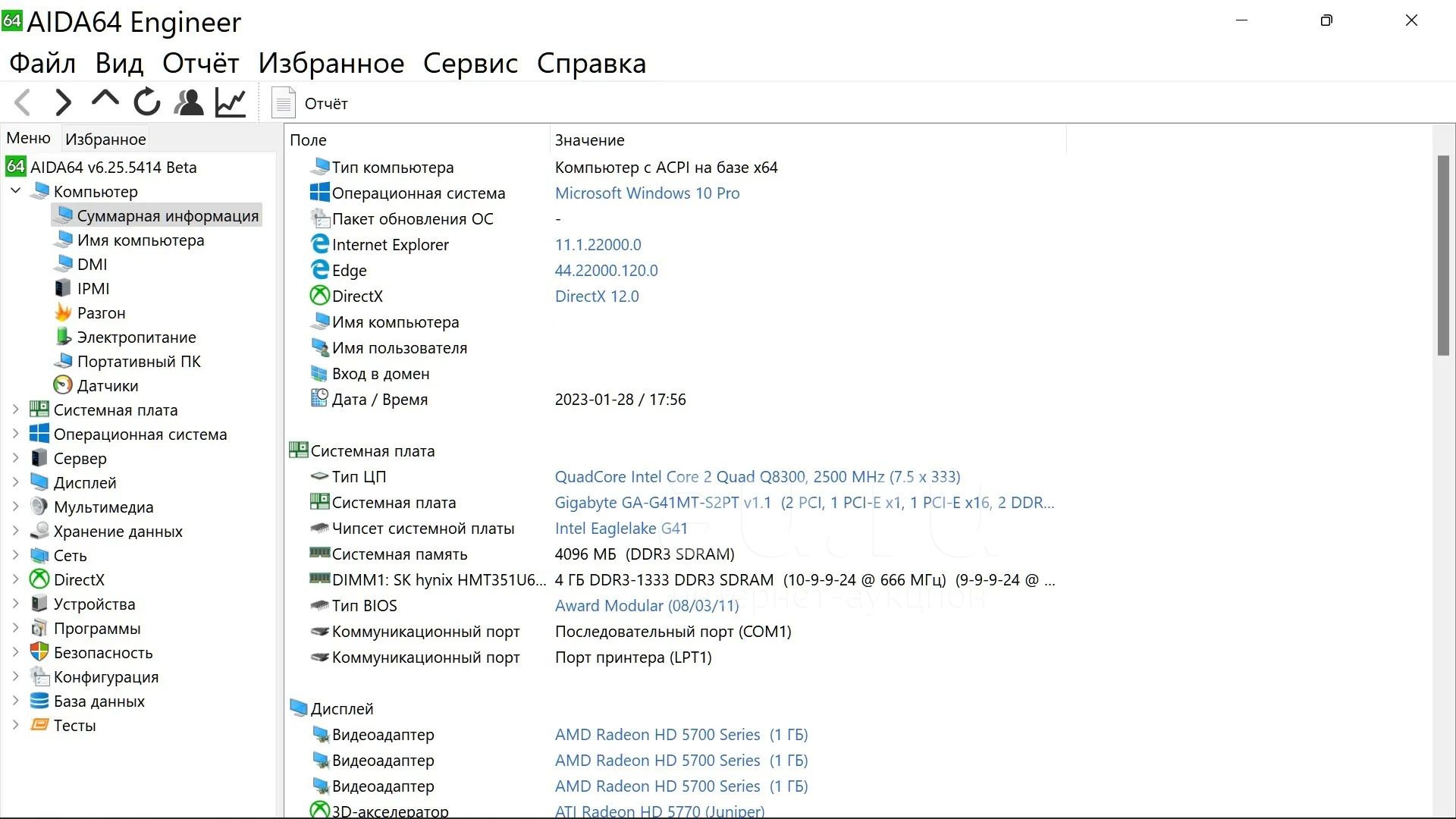Click the Дата / Время field icon
This screenshot has height=819, width=1456.
pyautogui.click(x=320, y=398)
